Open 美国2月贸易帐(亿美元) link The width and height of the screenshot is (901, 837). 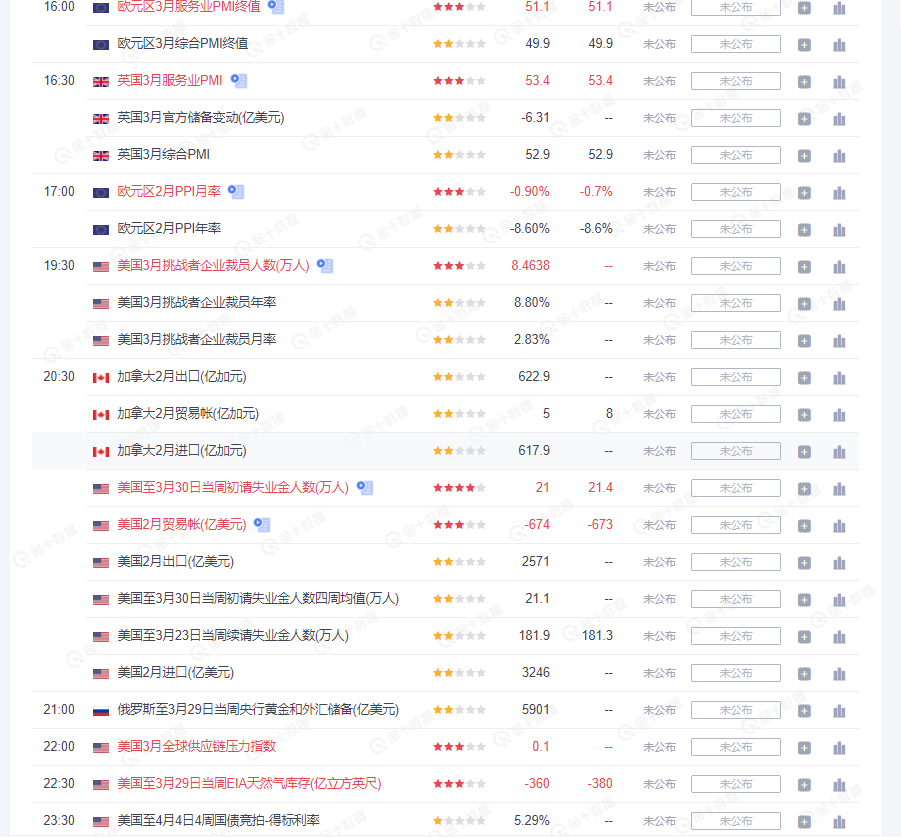[x=182, y=524]
